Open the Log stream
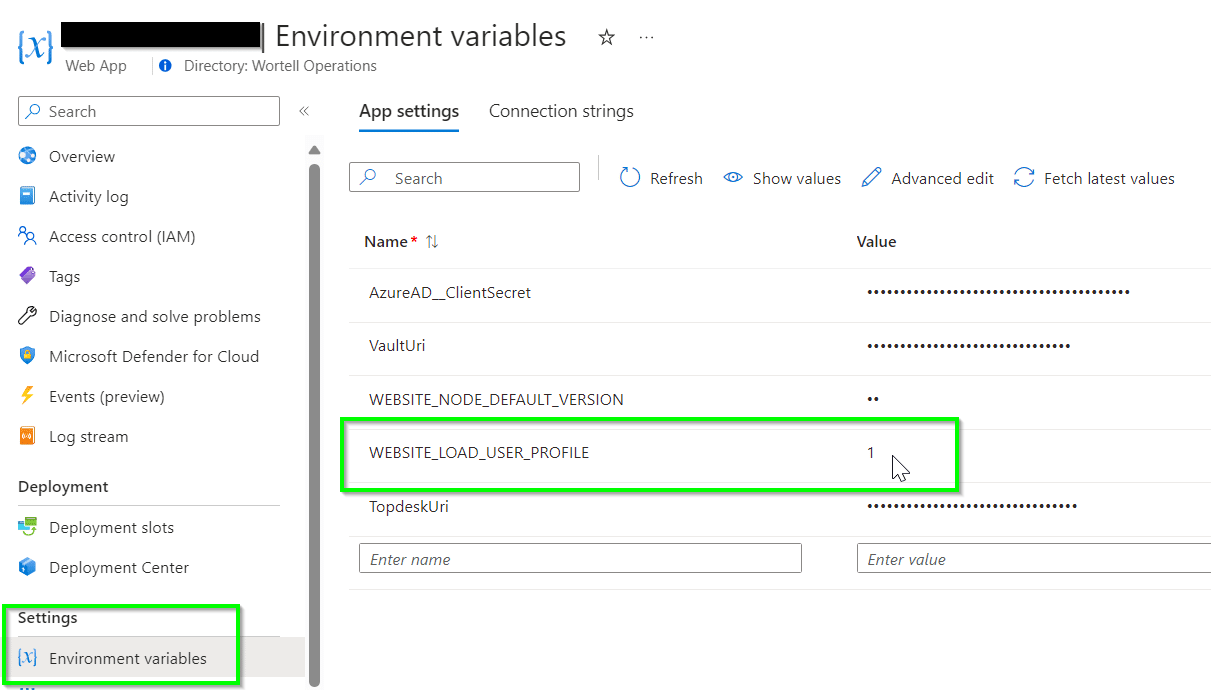Screen dimensions: 1211x690 (x=88, y=436)
